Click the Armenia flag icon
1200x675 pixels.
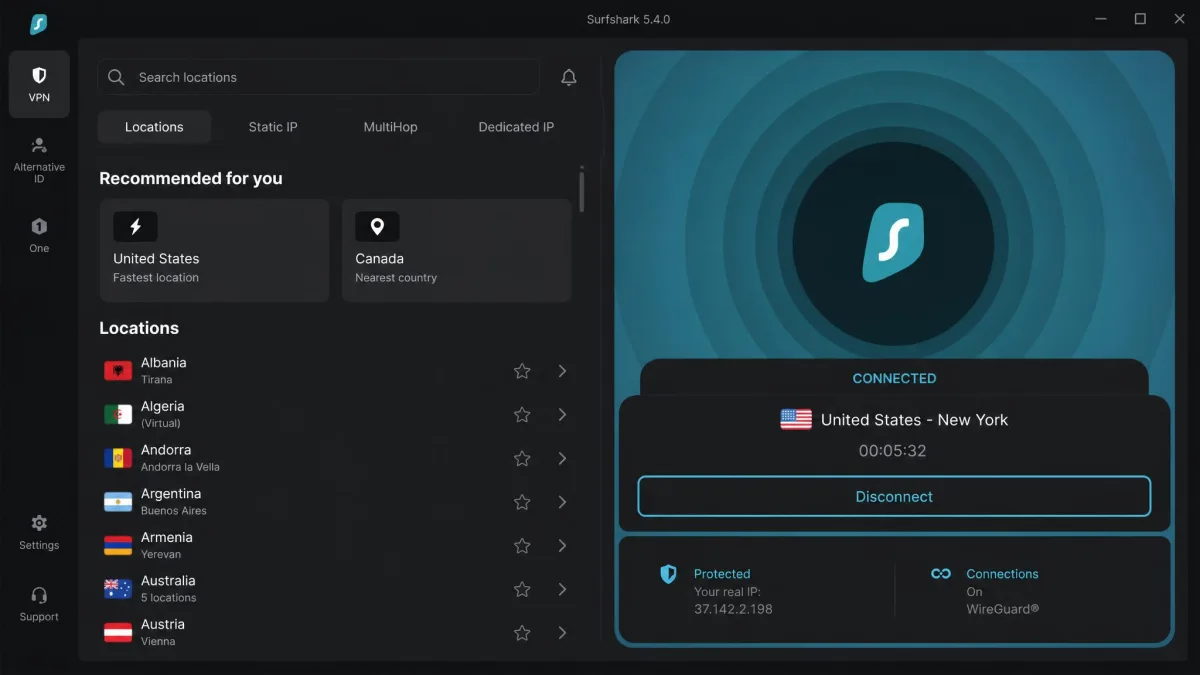118,545
